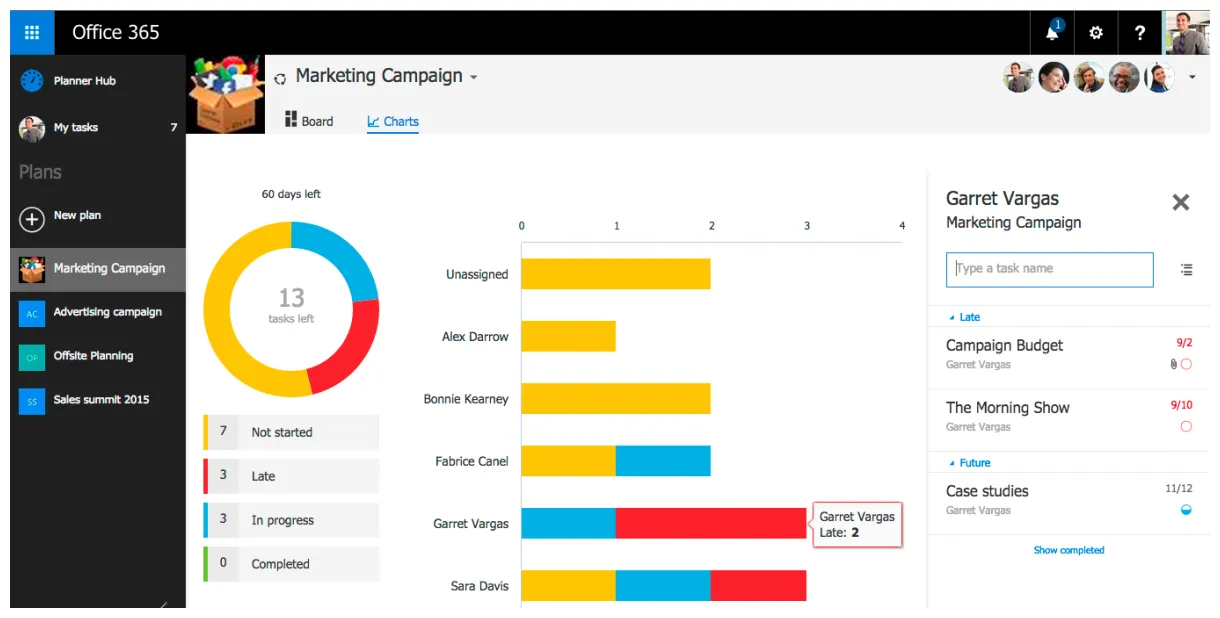Expand the Marketing Campaign title dropdown

click(x=474, y=78)
